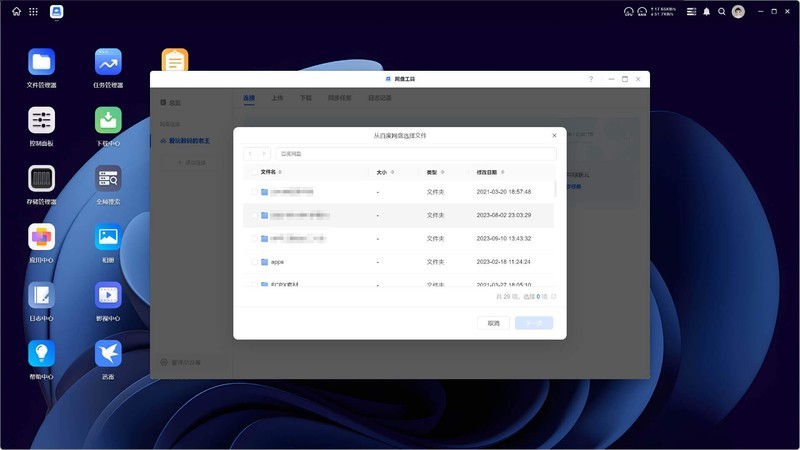Open 存储管理器 on the desktop
This screenshot has height=450, width=800.
(x=41, y=179)
